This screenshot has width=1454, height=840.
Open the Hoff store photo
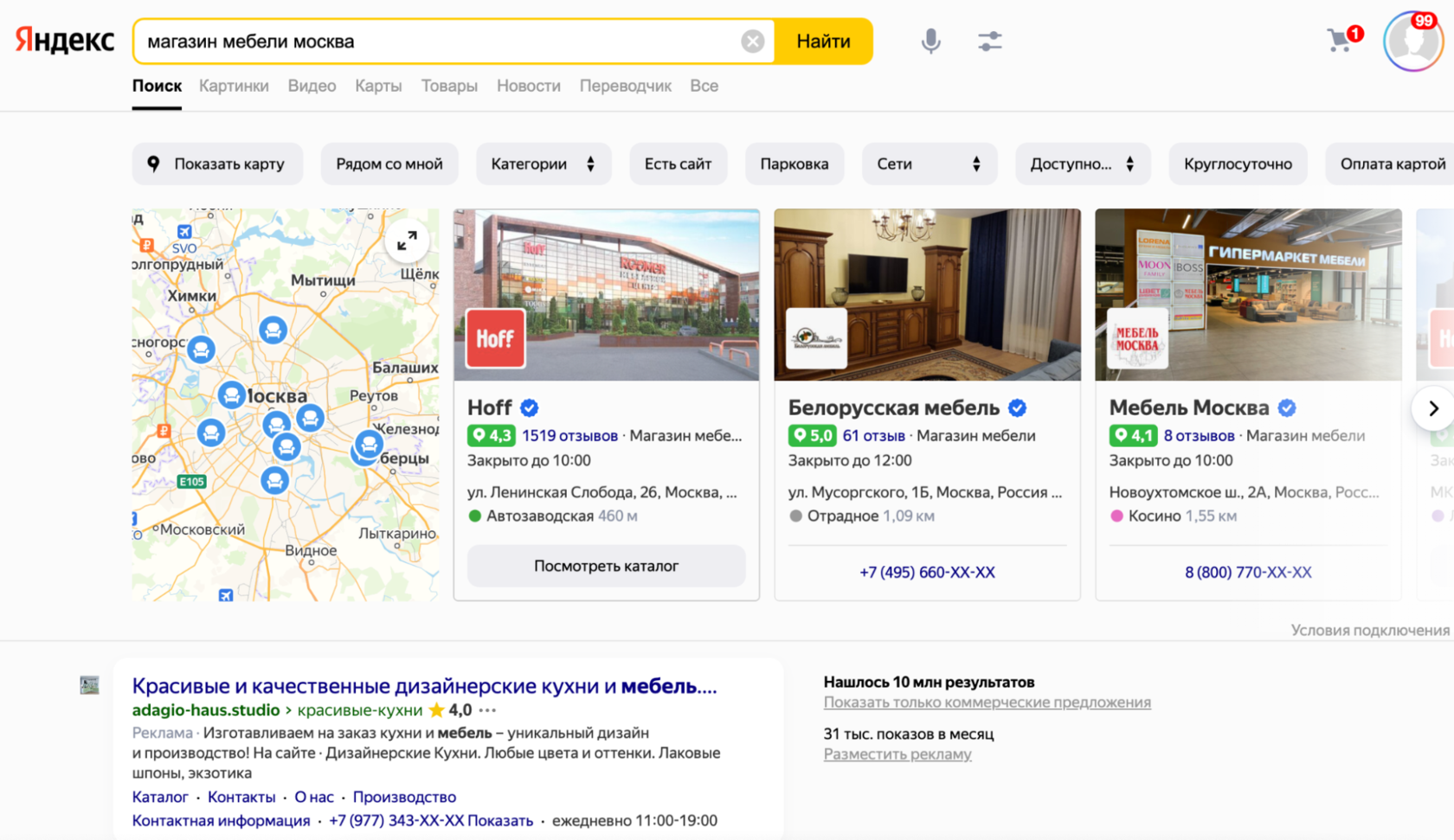(x=606, y=294)
